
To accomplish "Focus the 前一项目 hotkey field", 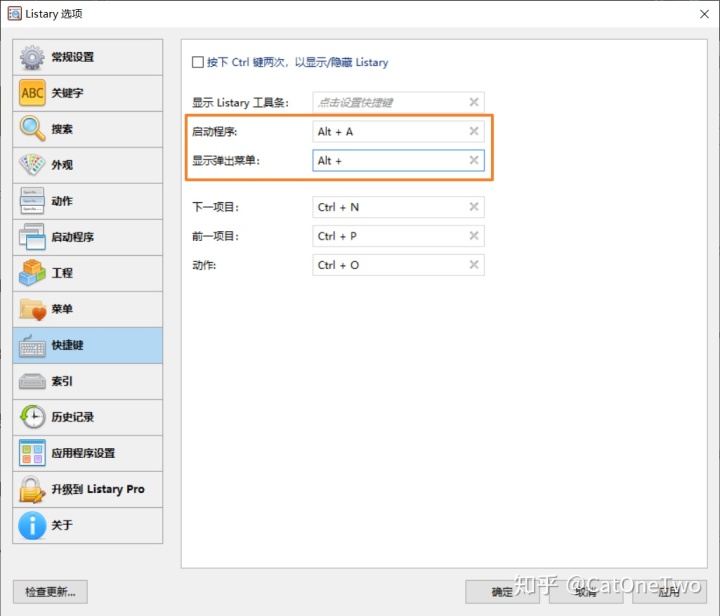I will click(398, 236).
